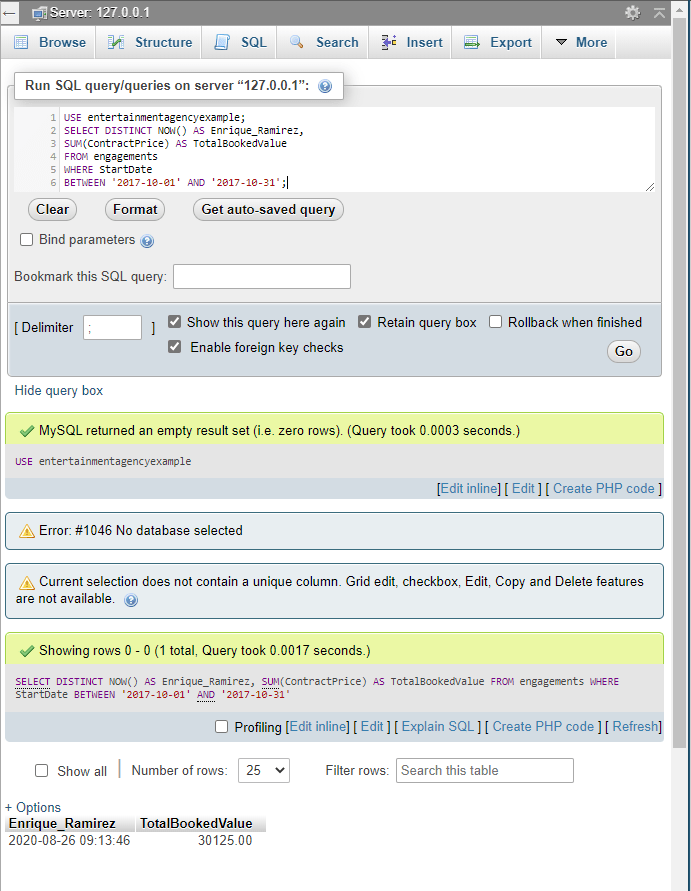Click green checkmark by empty result set message
Screen dimensions: 691x891
pyautogui.click(x=27, y=431)
